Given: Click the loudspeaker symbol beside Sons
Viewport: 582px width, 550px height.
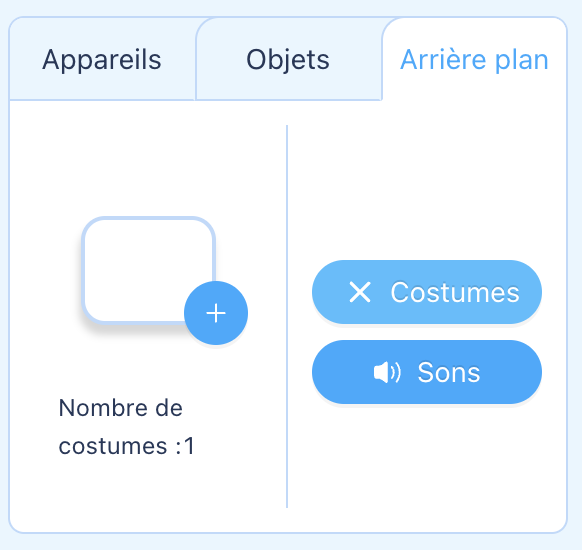Looking at the screenshot, I should 387,372.
